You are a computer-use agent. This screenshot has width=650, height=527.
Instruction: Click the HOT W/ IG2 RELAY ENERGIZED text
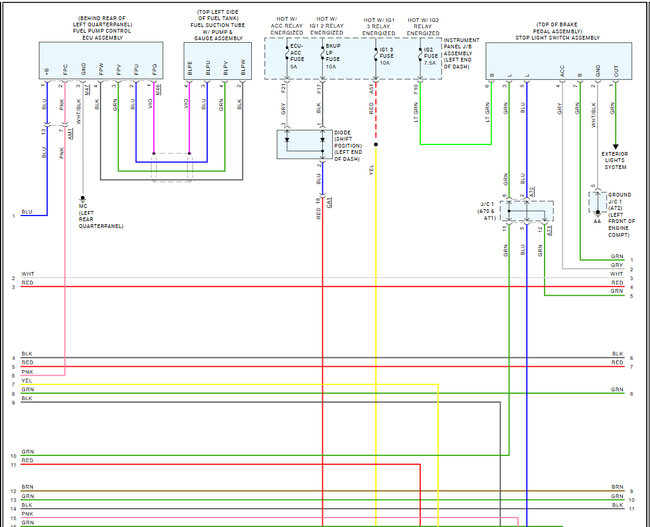[423, 27]
